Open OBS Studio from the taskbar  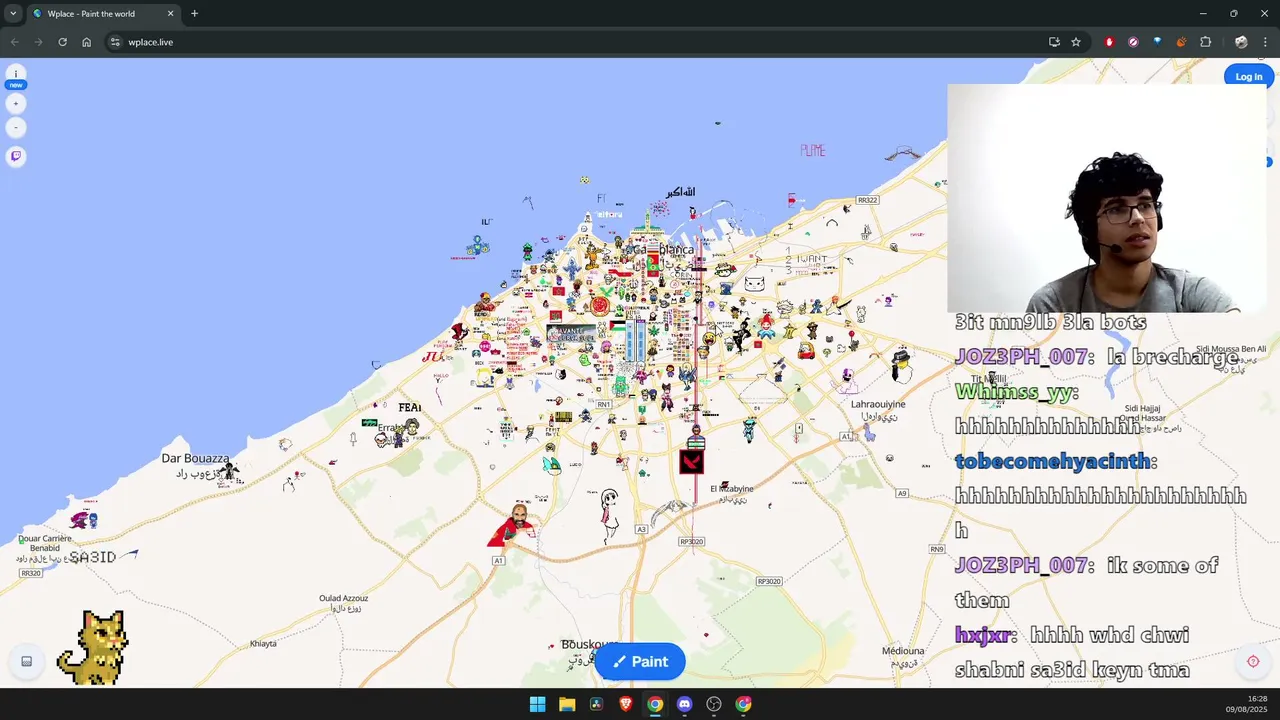[714, 704]
